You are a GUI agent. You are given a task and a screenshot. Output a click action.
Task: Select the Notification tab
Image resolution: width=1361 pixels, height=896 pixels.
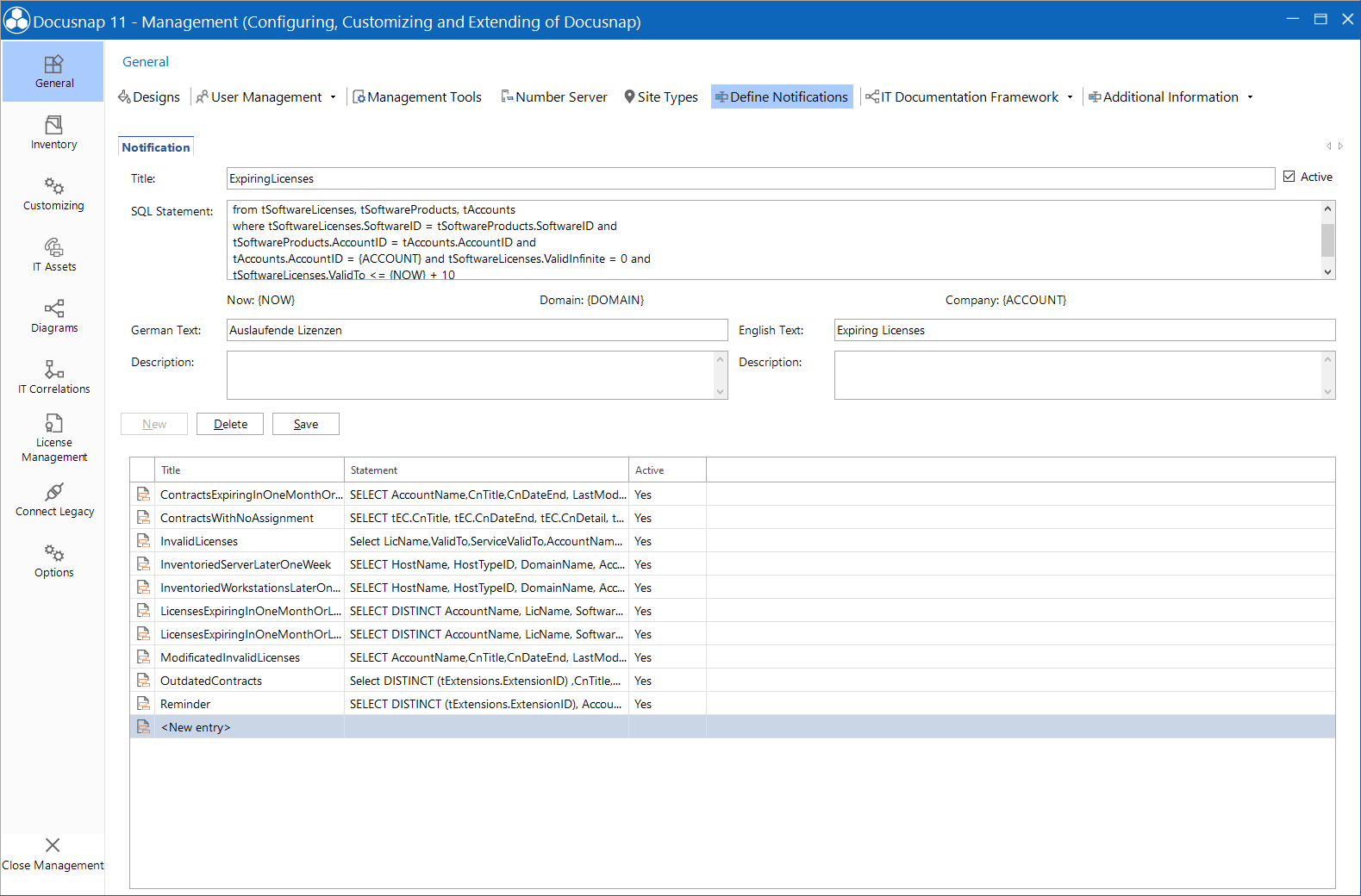click(x=156, y=147)
